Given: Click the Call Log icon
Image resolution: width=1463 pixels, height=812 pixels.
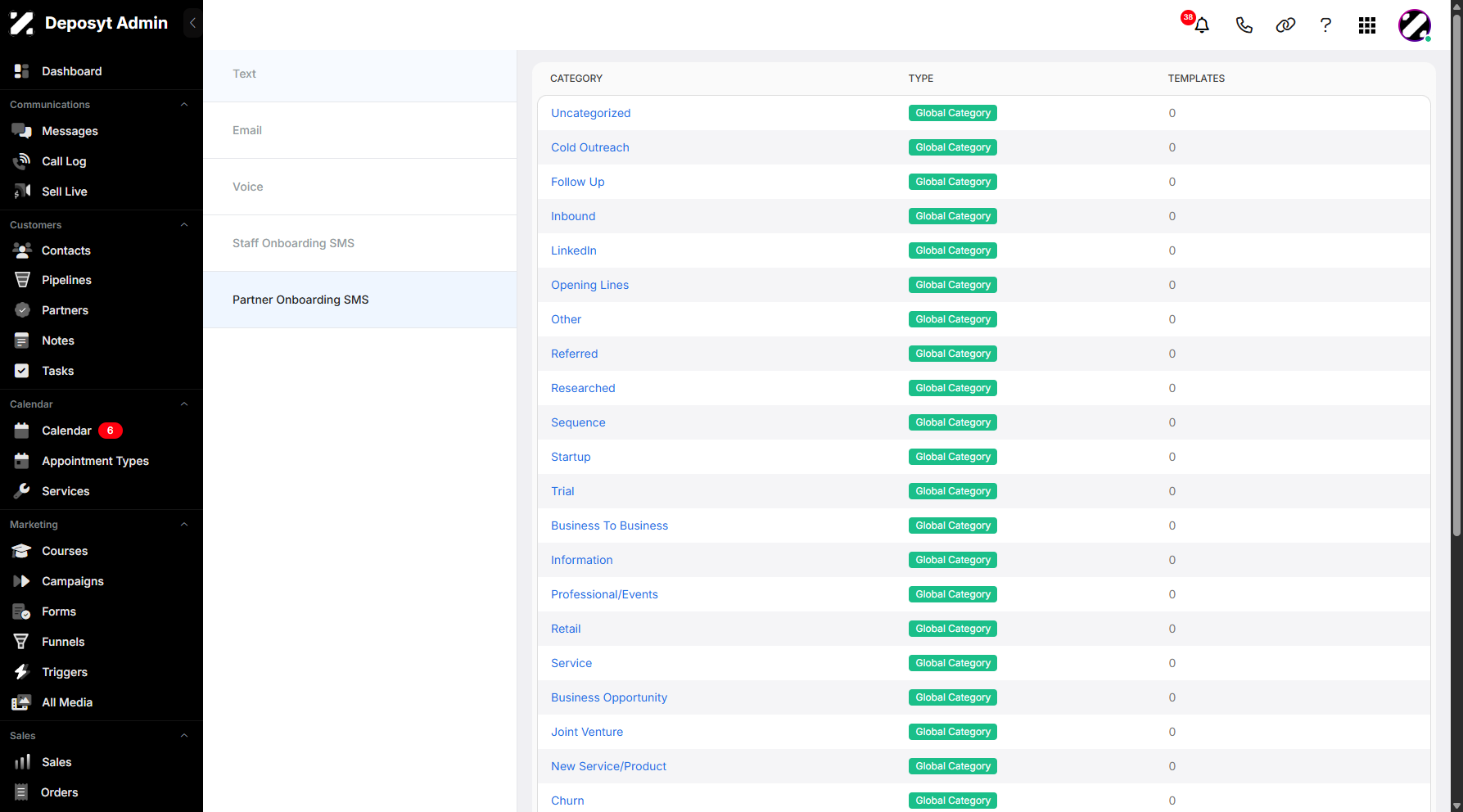Looking at the screenshot, I should point(22,161).
